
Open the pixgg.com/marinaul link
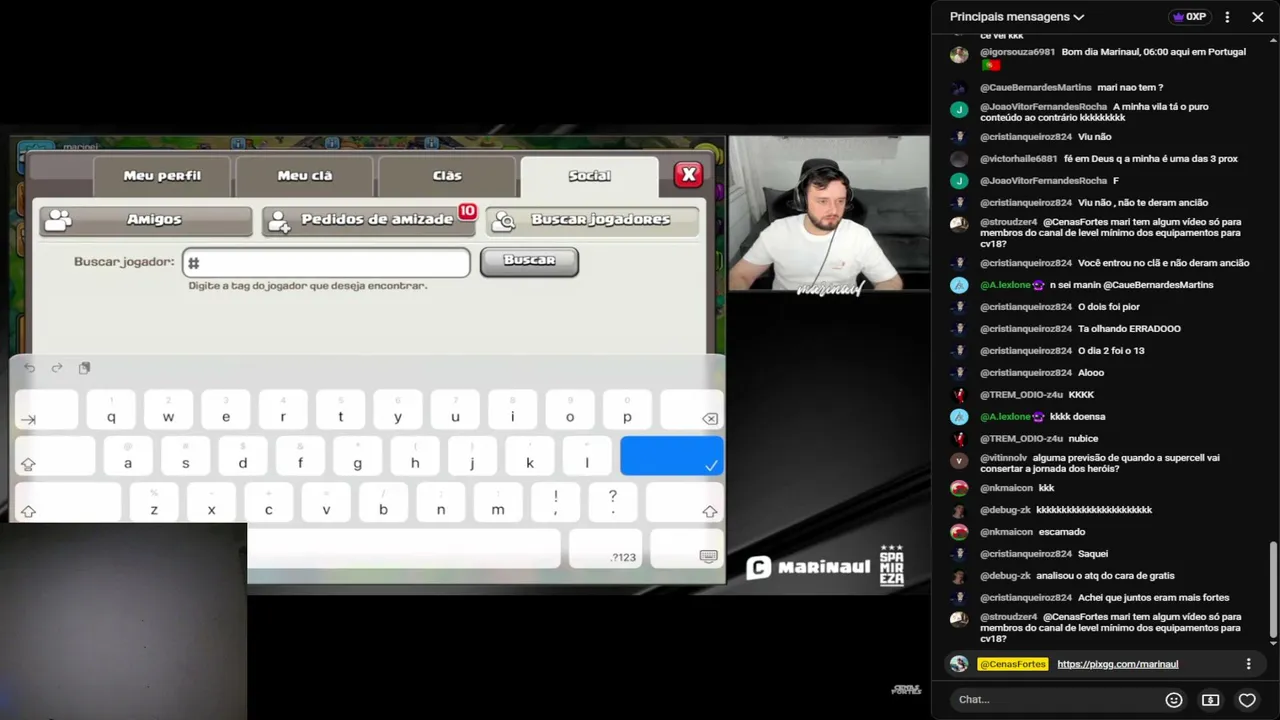1117,664
